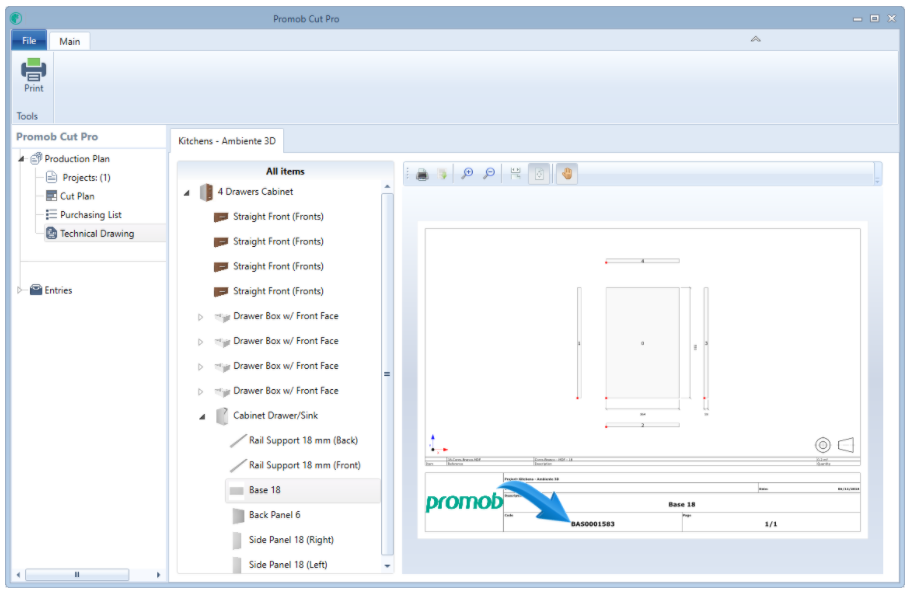
Task: Fit the drawing to page width
Action: [515, 174]
